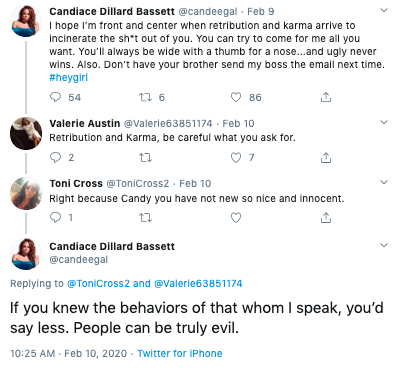Open options chevron on Toni Cross's tweet
This screenshot has height=369, width=395.
pos(384,182)
